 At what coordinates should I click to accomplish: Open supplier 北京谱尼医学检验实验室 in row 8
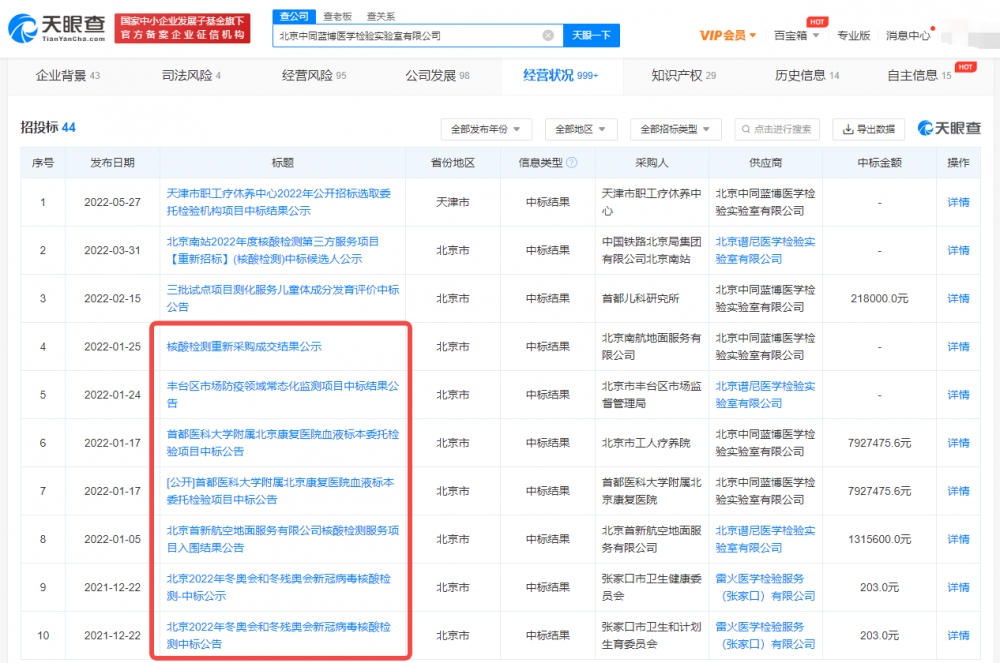click(x=765, y=539)
